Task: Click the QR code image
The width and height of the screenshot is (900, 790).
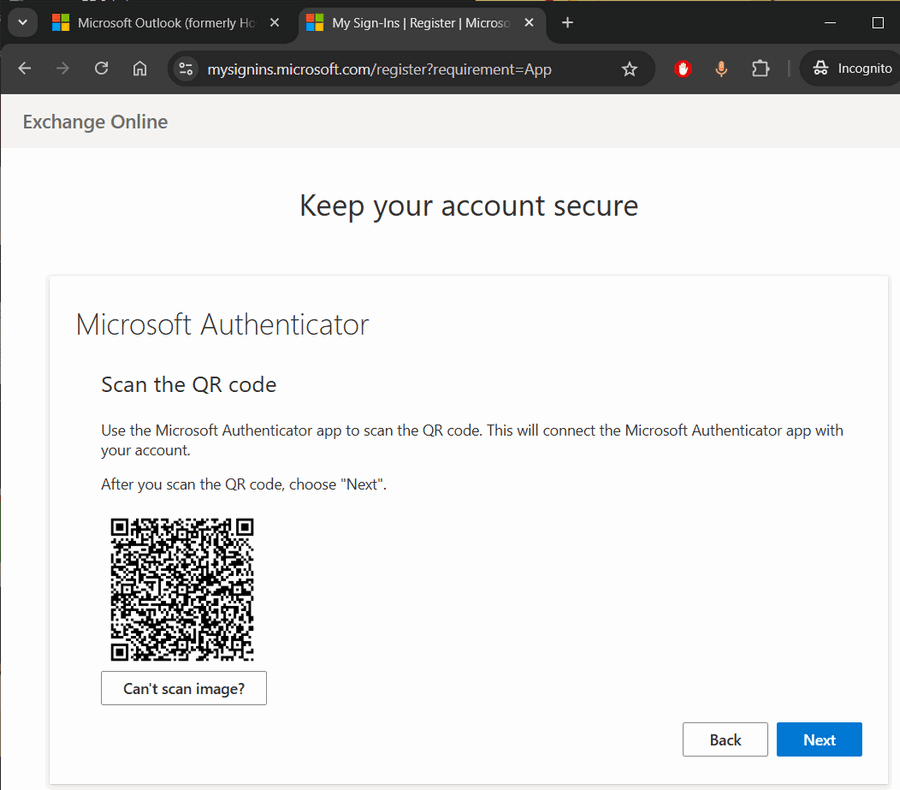Action: click(x=182, y=589)
